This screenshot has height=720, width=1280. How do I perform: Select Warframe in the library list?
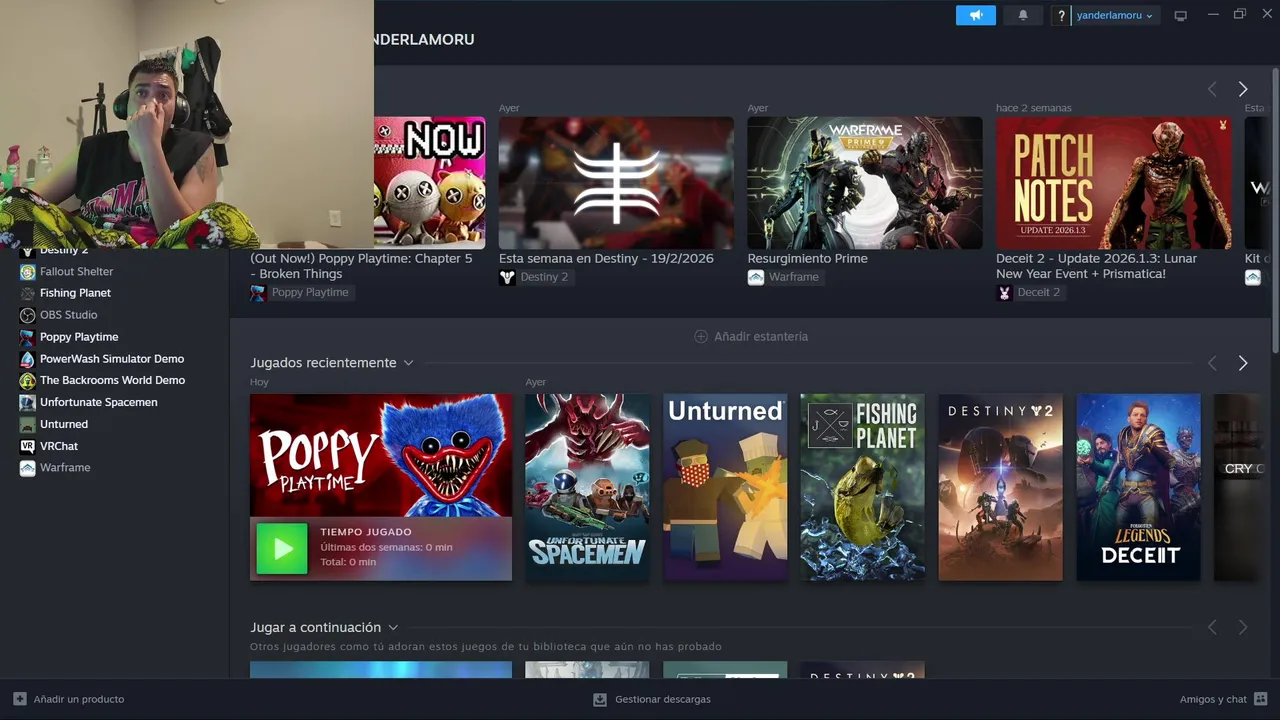[65, 468]
